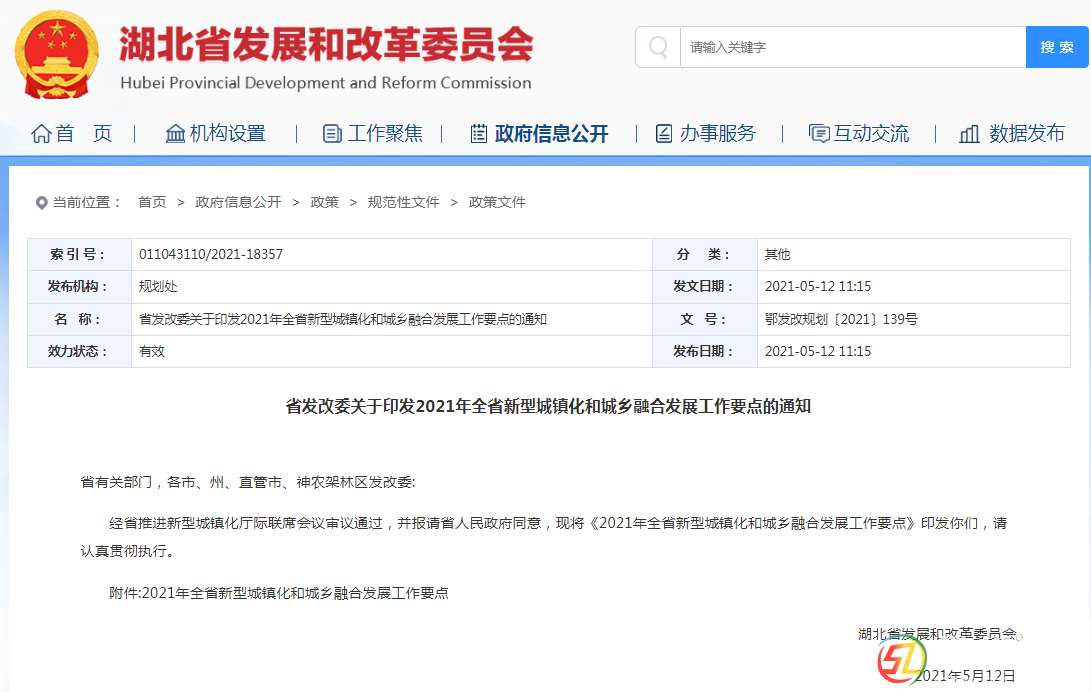Screen dimensions: 1091x692
Task: Click the 规范性文件 breadcrumb link
Action: point(403,202)
